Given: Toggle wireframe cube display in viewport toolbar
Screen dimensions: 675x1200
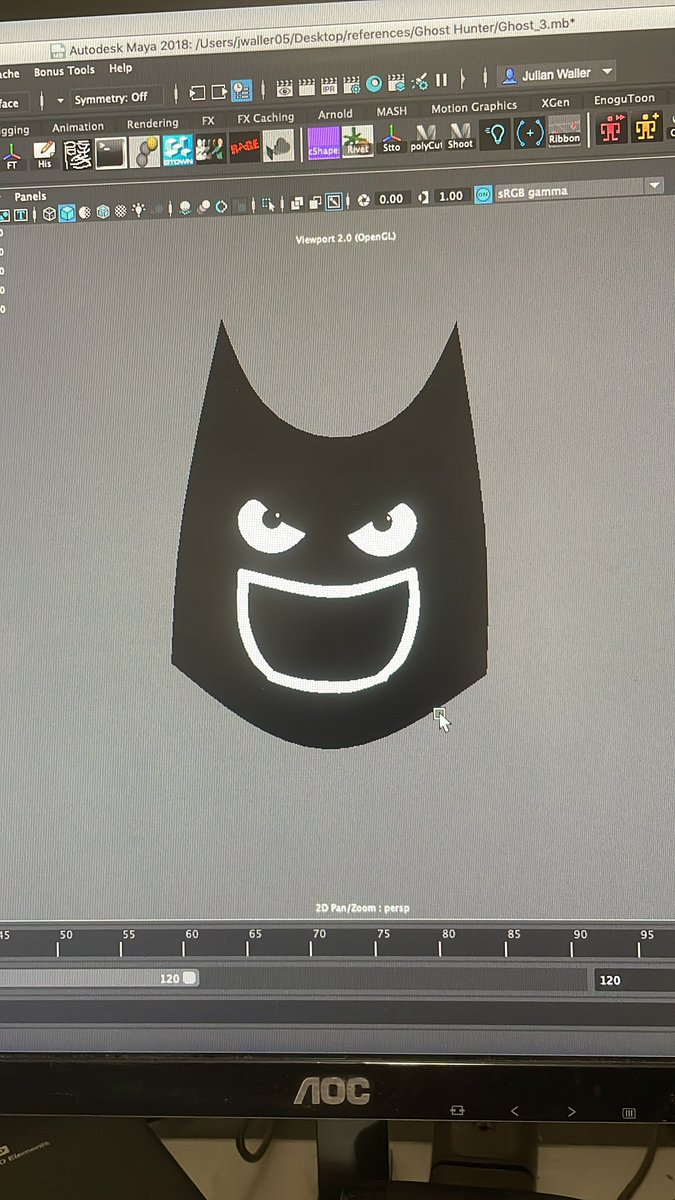Looking at the screenshot, I should tap(49, 213).
